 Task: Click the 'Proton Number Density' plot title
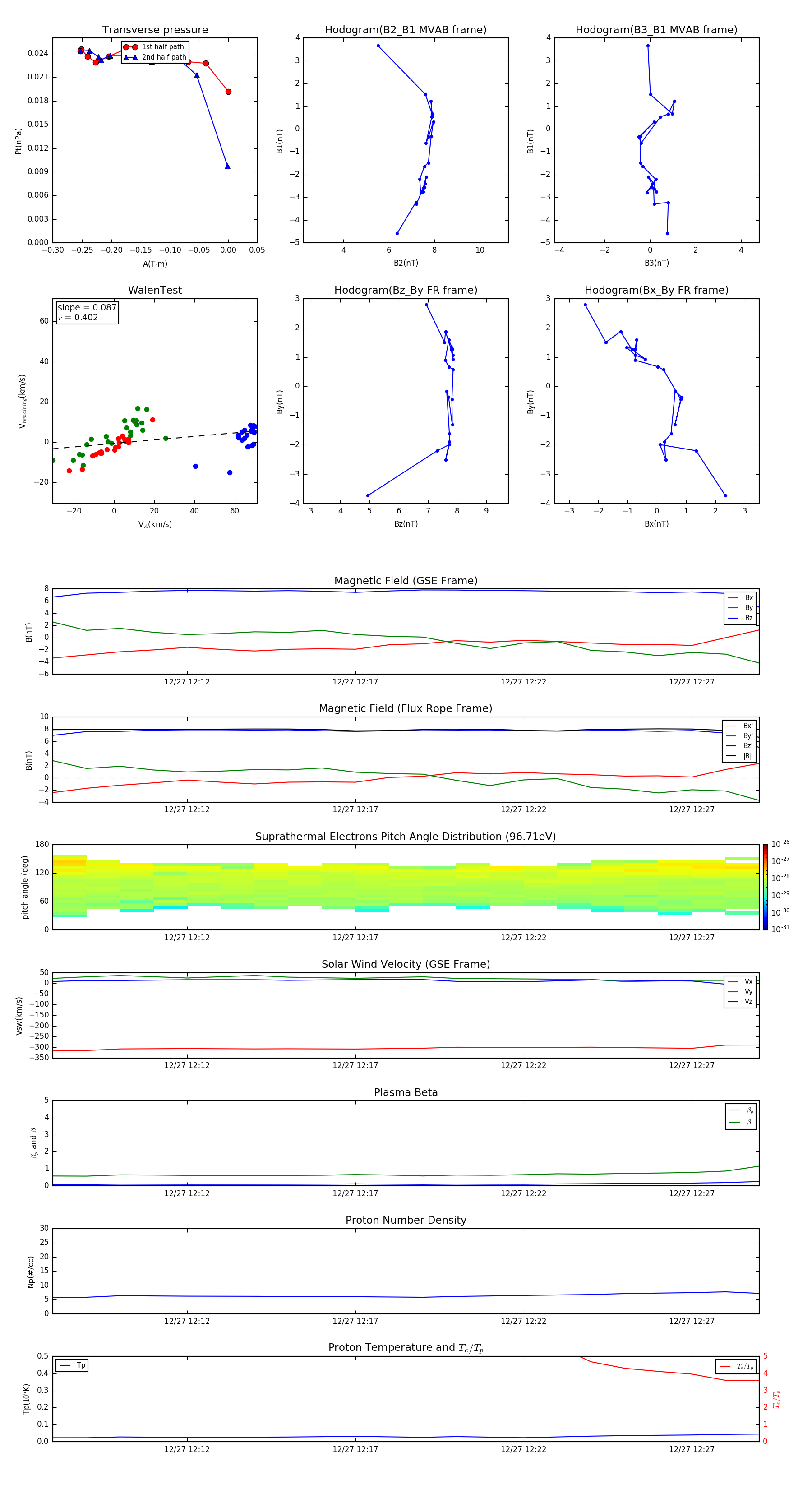click(406, 1220)
